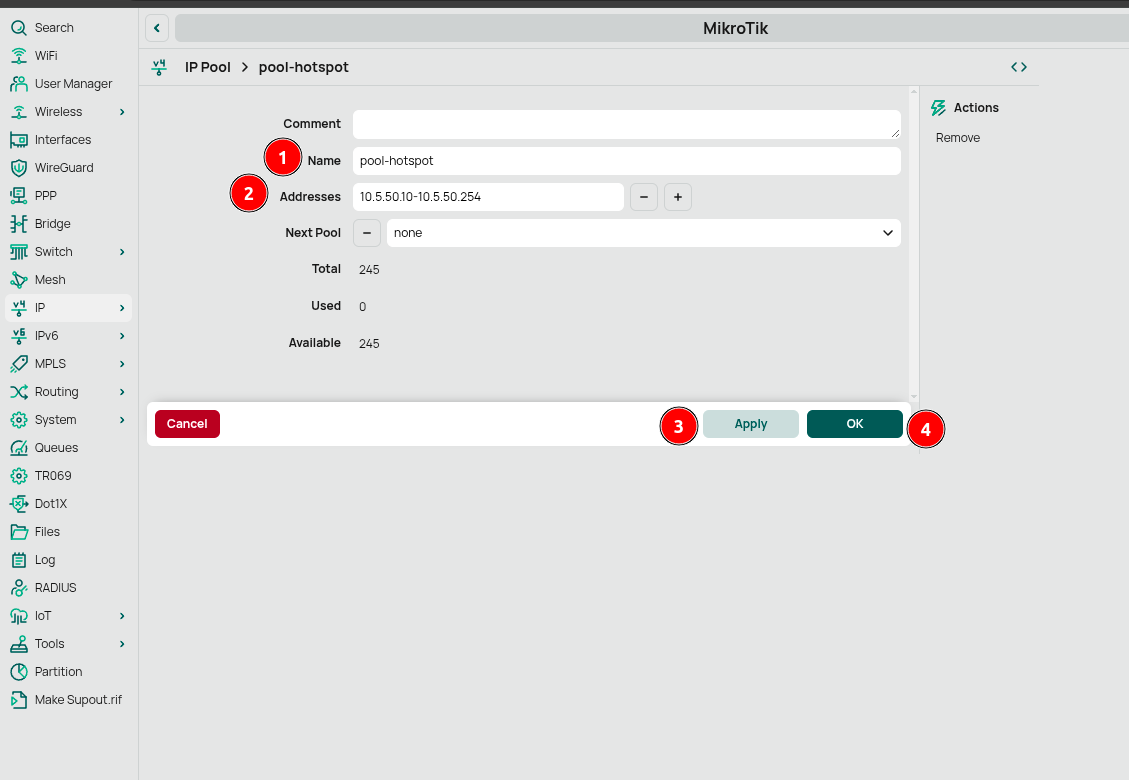Open the Log clipboard icon

[18, 560]
